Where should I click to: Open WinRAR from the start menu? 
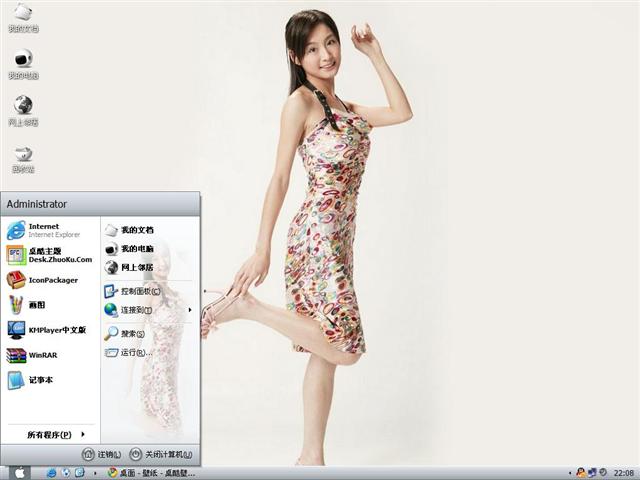coord(32,355)
